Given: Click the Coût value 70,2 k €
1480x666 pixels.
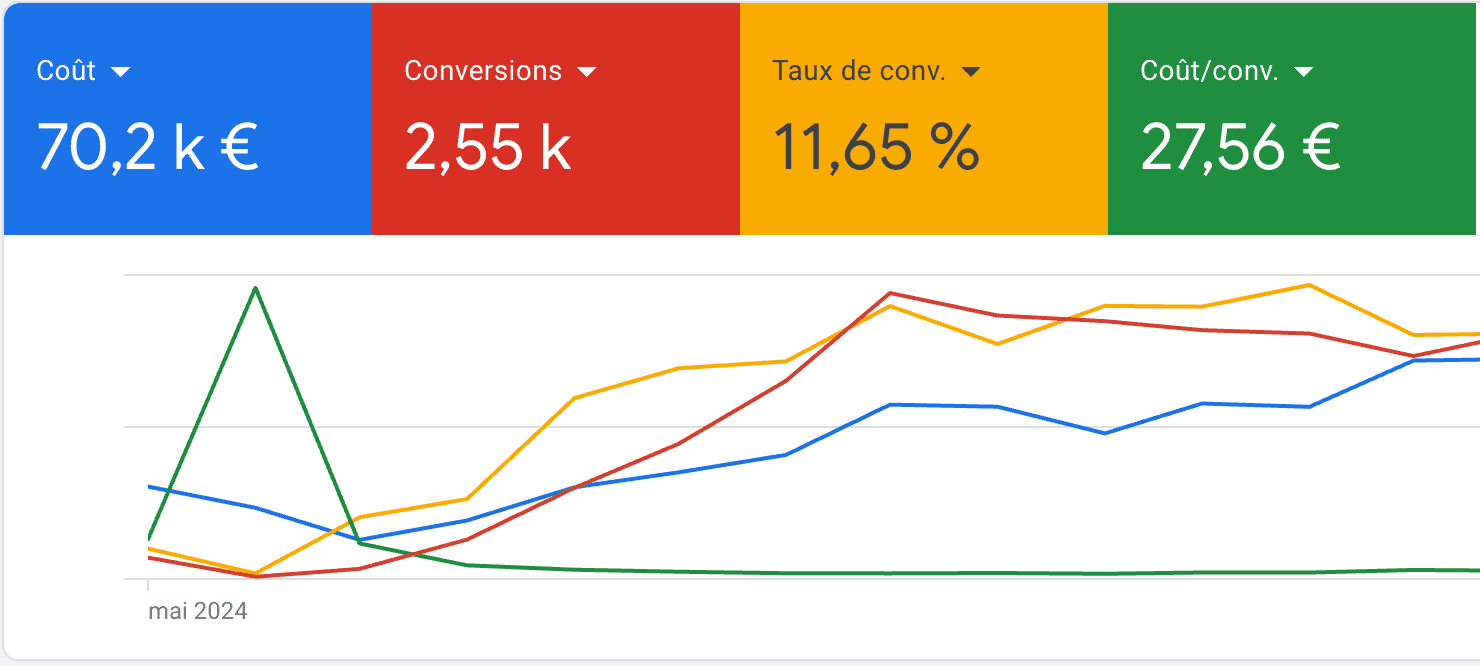Looking at the screenshot, I should [145, 148].
